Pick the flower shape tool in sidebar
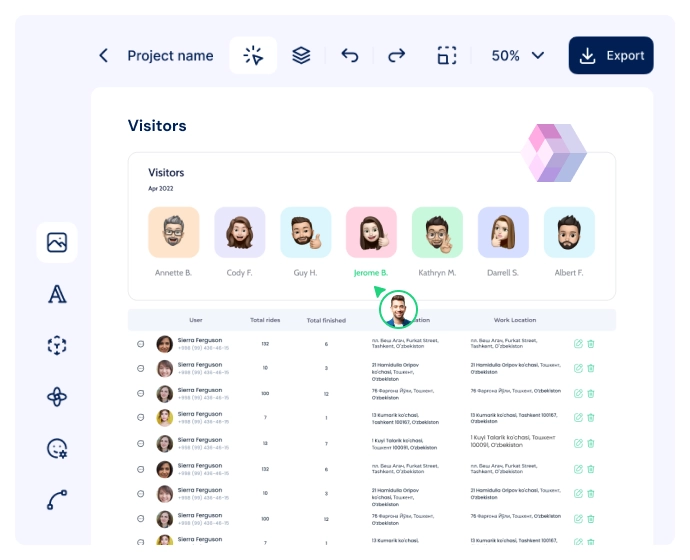Image resolution: width=690 pixels, height=560 pixels. 57,397
